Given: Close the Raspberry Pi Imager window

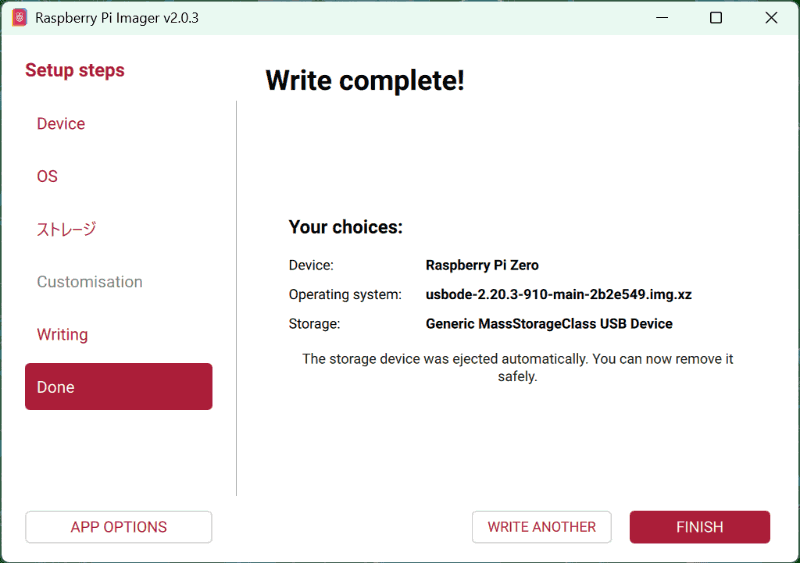Looking at the screenshot, I should 771,18.
